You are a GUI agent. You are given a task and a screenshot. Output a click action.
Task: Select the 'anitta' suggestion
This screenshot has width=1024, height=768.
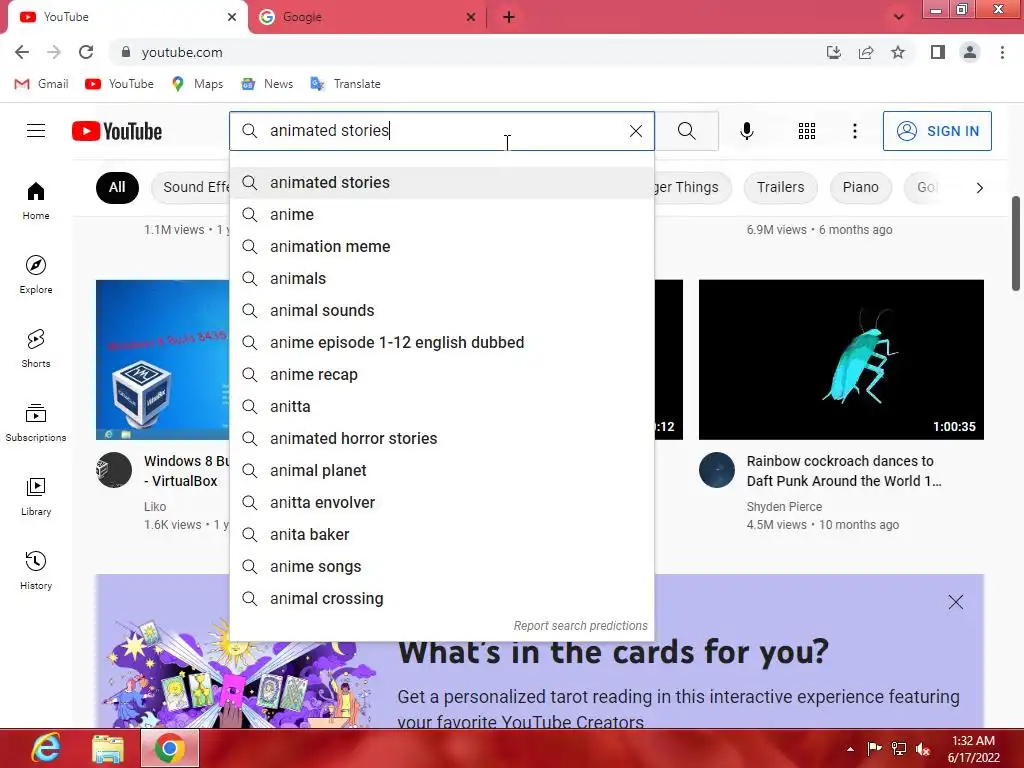pos(442,406)
